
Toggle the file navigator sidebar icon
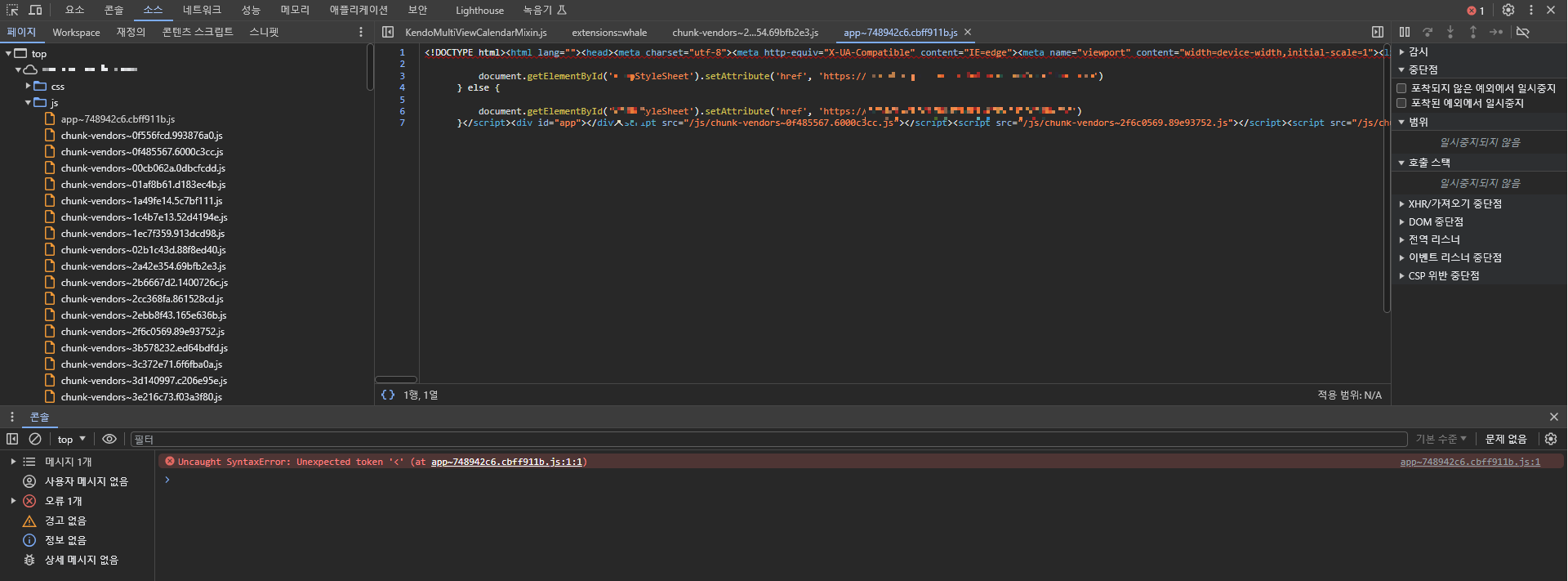[388, 32]
